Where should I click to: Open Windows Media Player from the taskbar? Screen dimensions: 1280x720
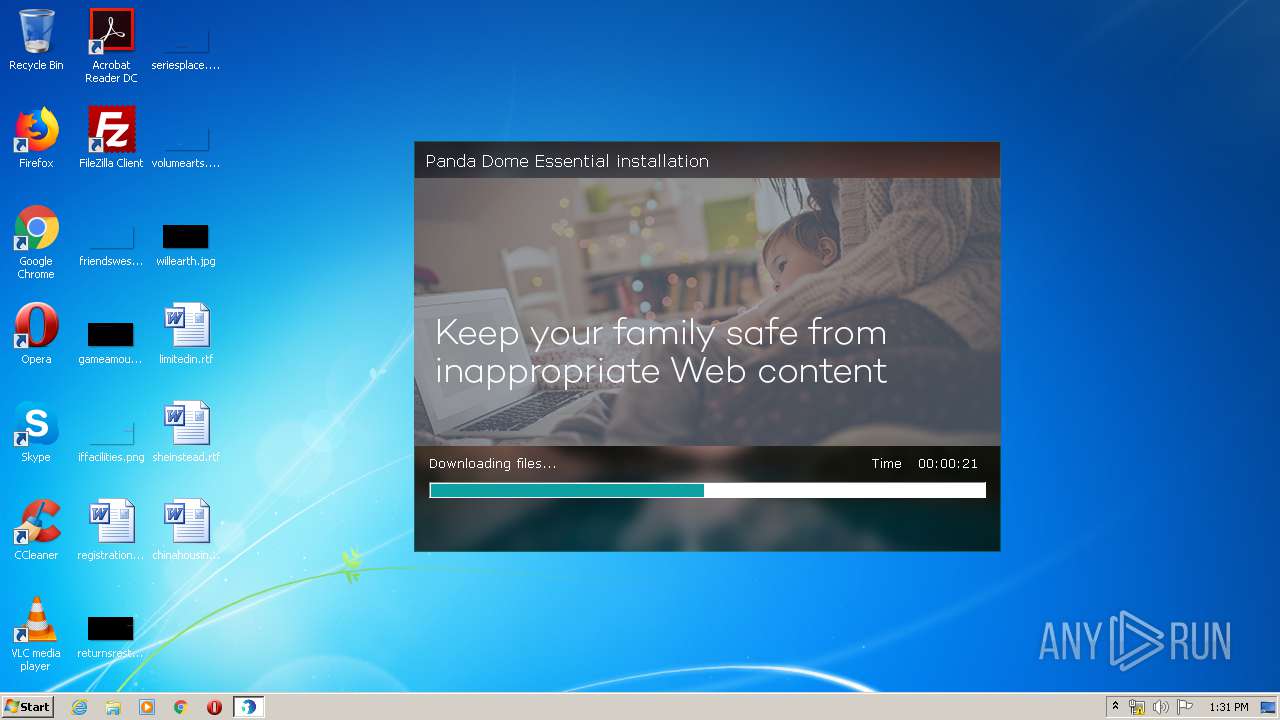(147, 707)
